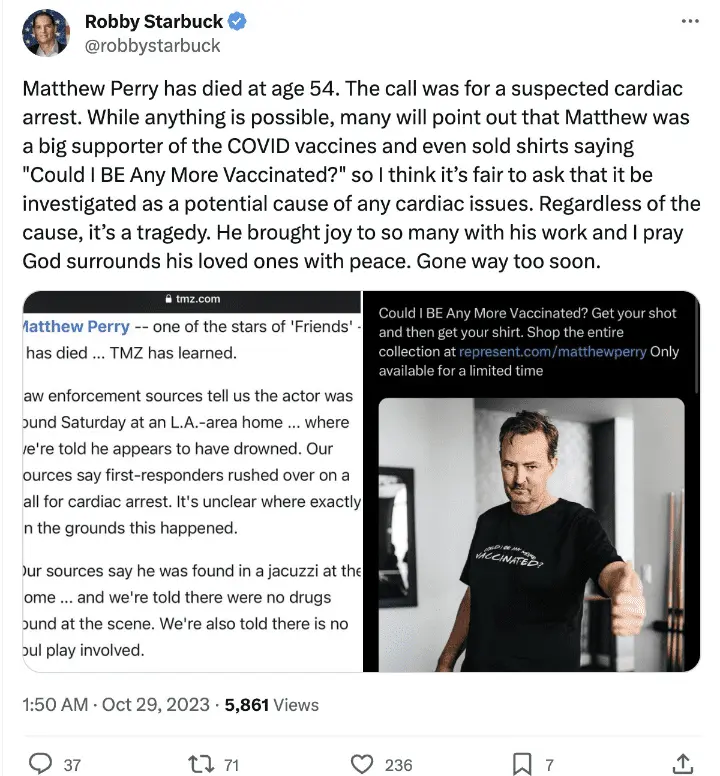The image size is (720, 776).
Task: Click the represent.com/matthewperry link
Action: coord(553,352)
